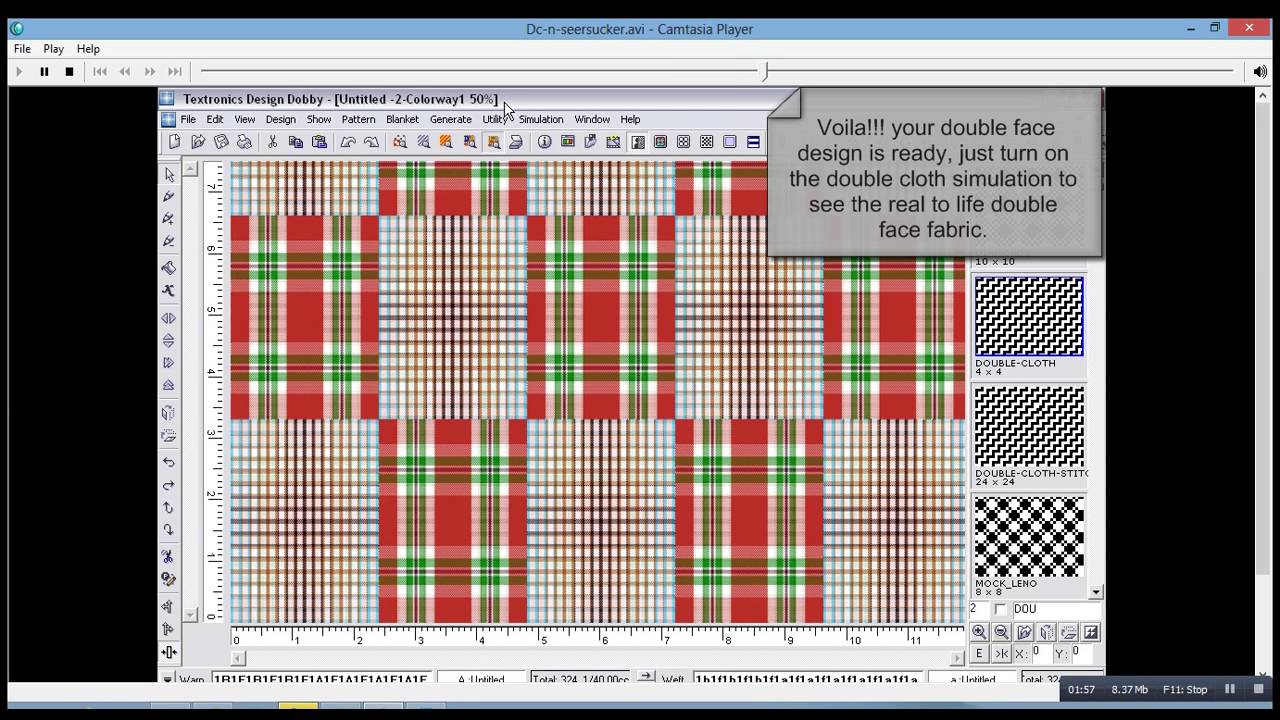Click the New document icon in Textronics toolbar
Viewport: 1280px width, 720px height.
(175, 142)
